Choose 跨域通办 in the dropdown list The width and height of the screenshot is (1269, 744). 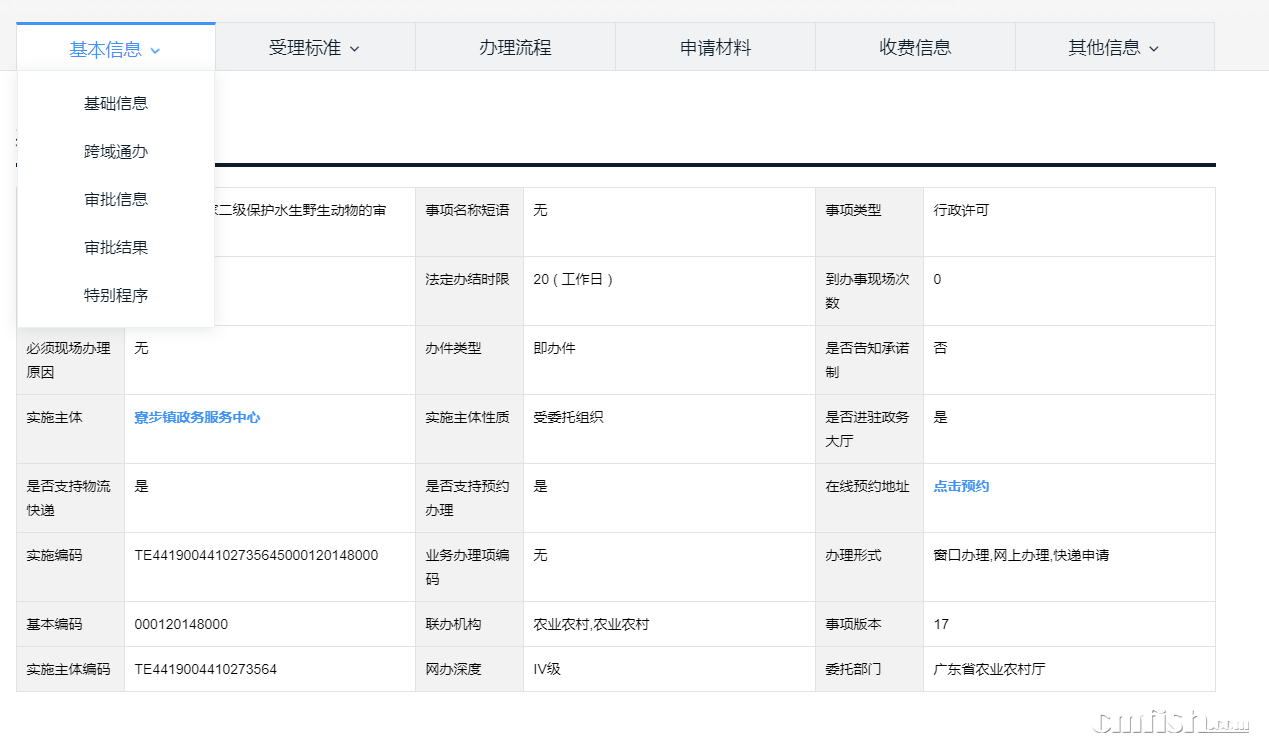point(116,151)
